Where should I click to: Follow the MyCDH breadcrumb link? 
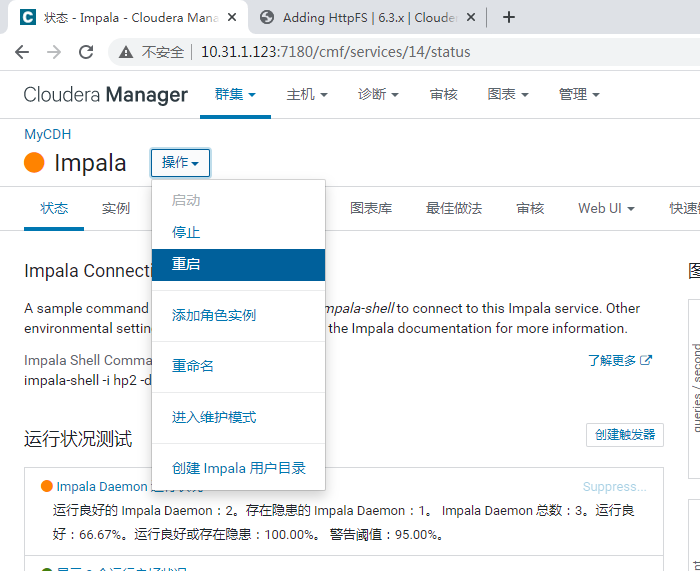tap(47, 134)
